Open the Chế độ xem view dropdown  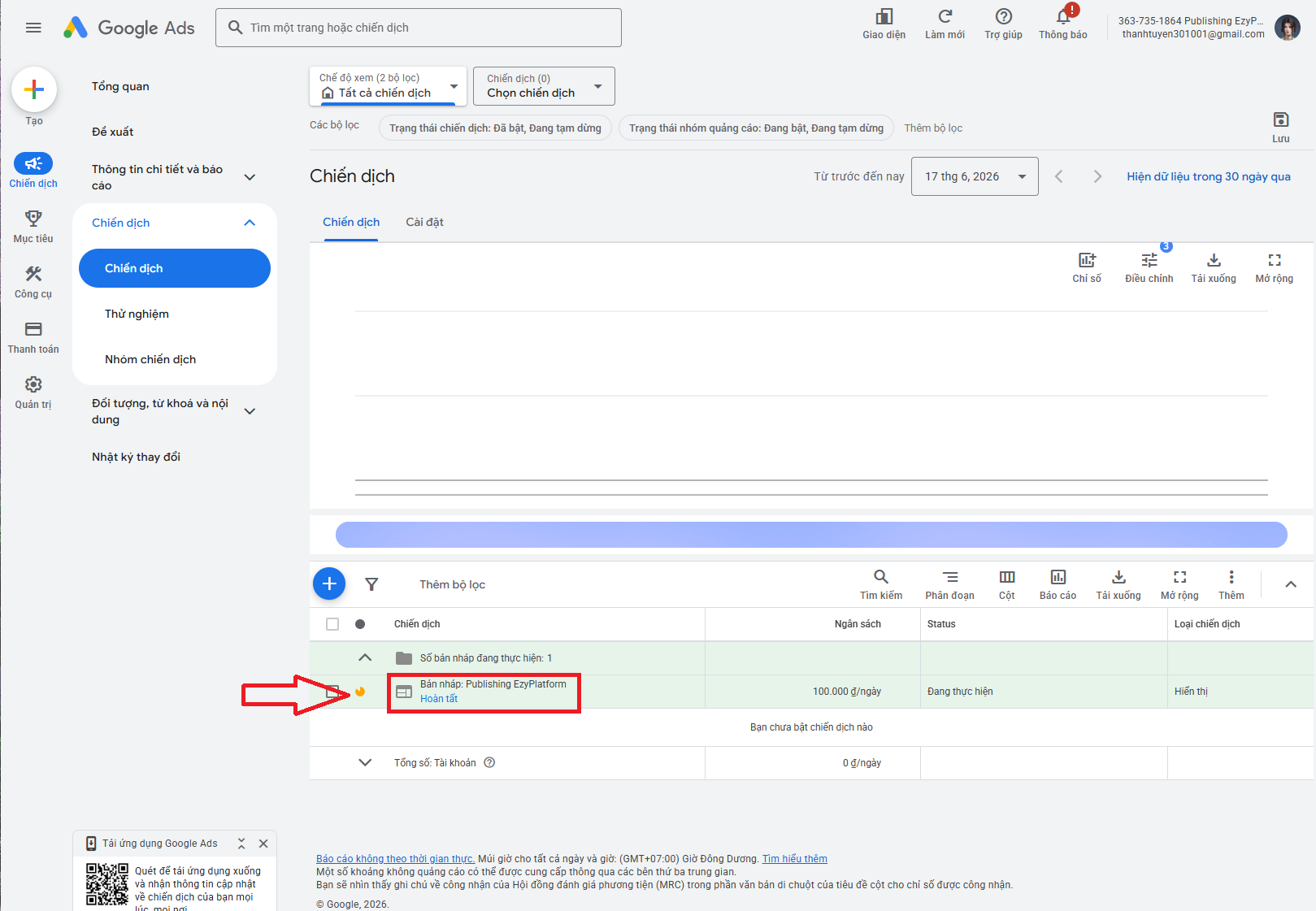[389, 86]
